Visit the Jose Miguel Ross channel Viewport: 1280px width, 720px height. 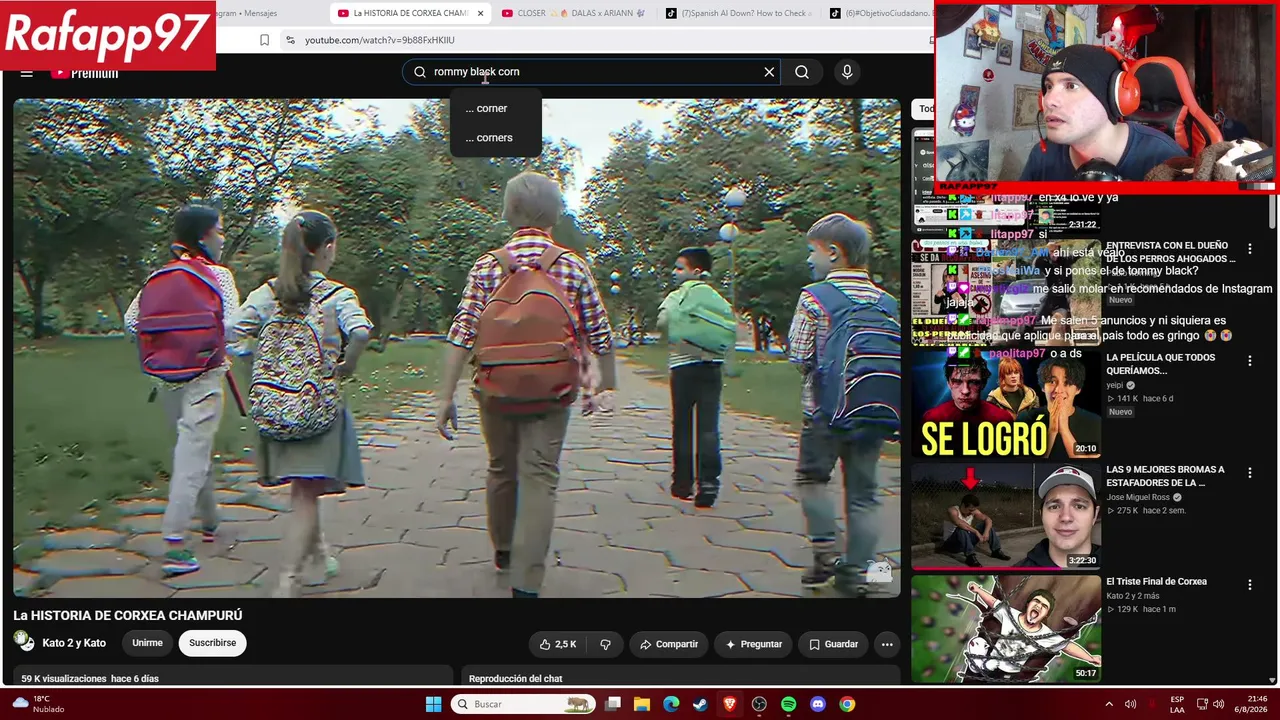[x=1138, y=497]
